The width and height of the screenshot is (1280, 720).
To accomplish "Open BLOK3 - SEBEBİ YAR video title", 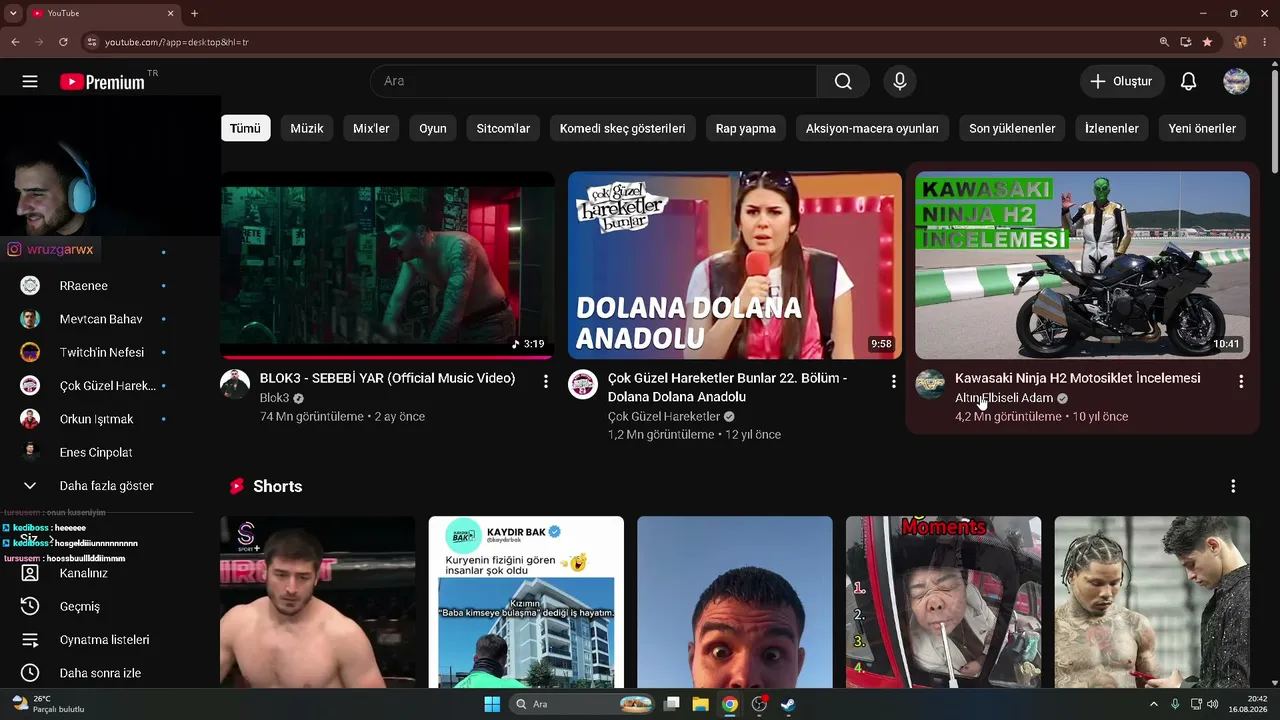I will [388, 378].
